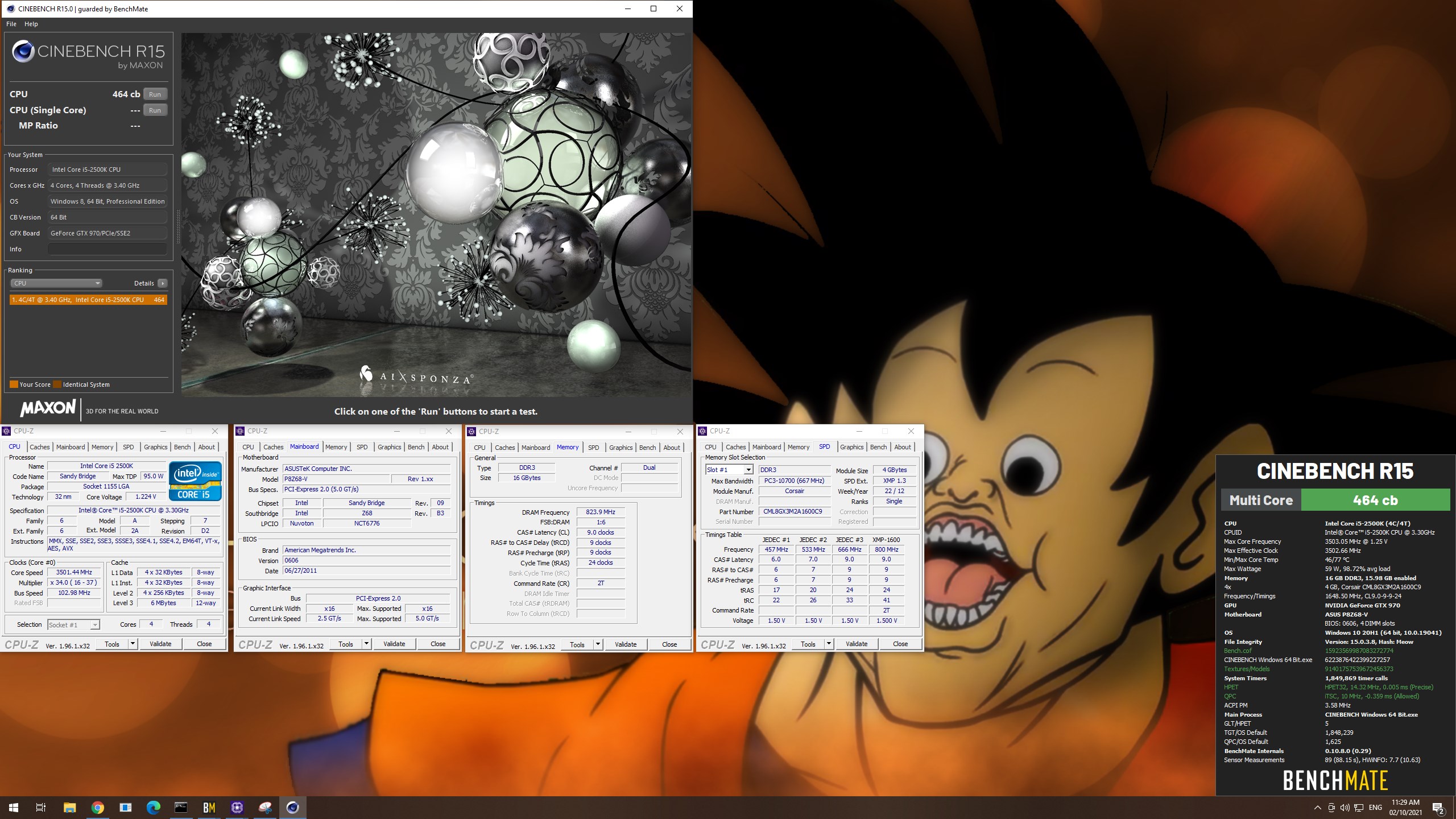Expand Tools arrow in CPU-Z window showing SPD tab
Viewport: 1456px width, 819px height.
coord(829,644)
